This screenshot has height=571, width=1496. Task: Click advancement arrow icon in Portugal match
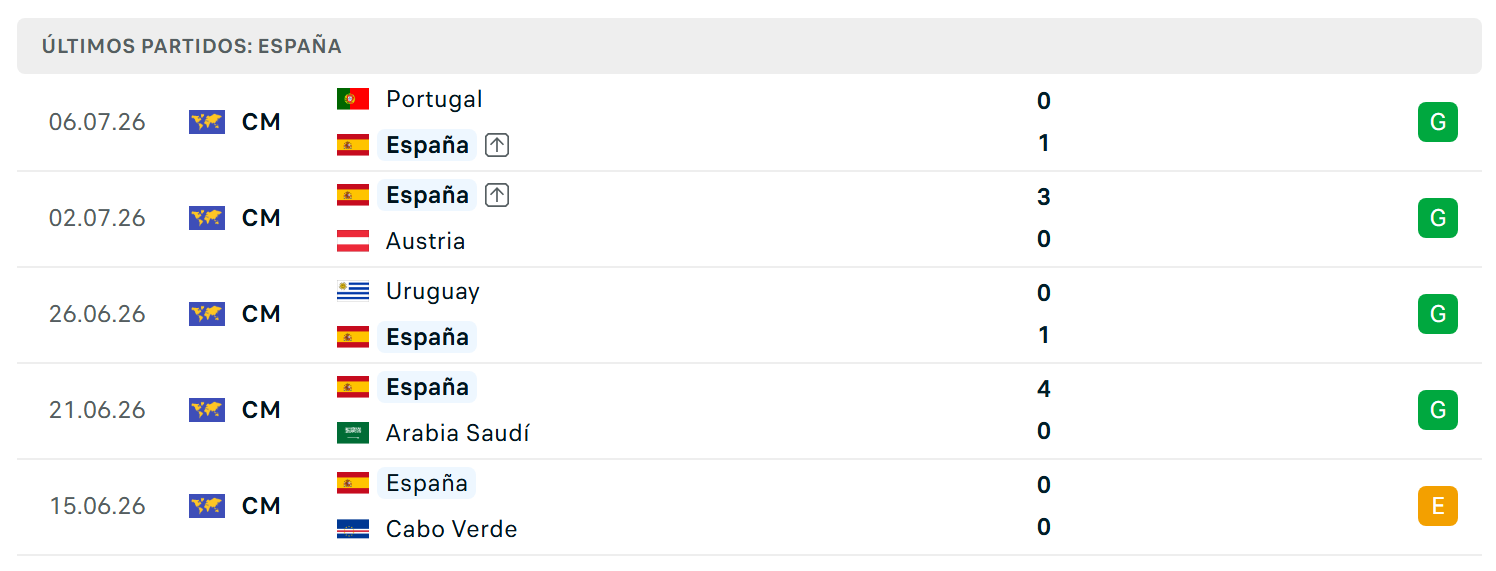tap(497, 145)
